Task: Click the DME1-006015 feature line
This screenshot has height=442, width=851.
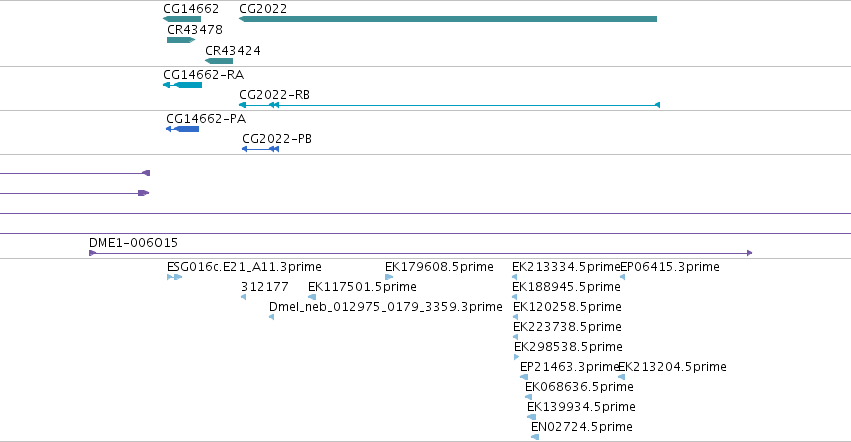Action: tap(421, 253)
